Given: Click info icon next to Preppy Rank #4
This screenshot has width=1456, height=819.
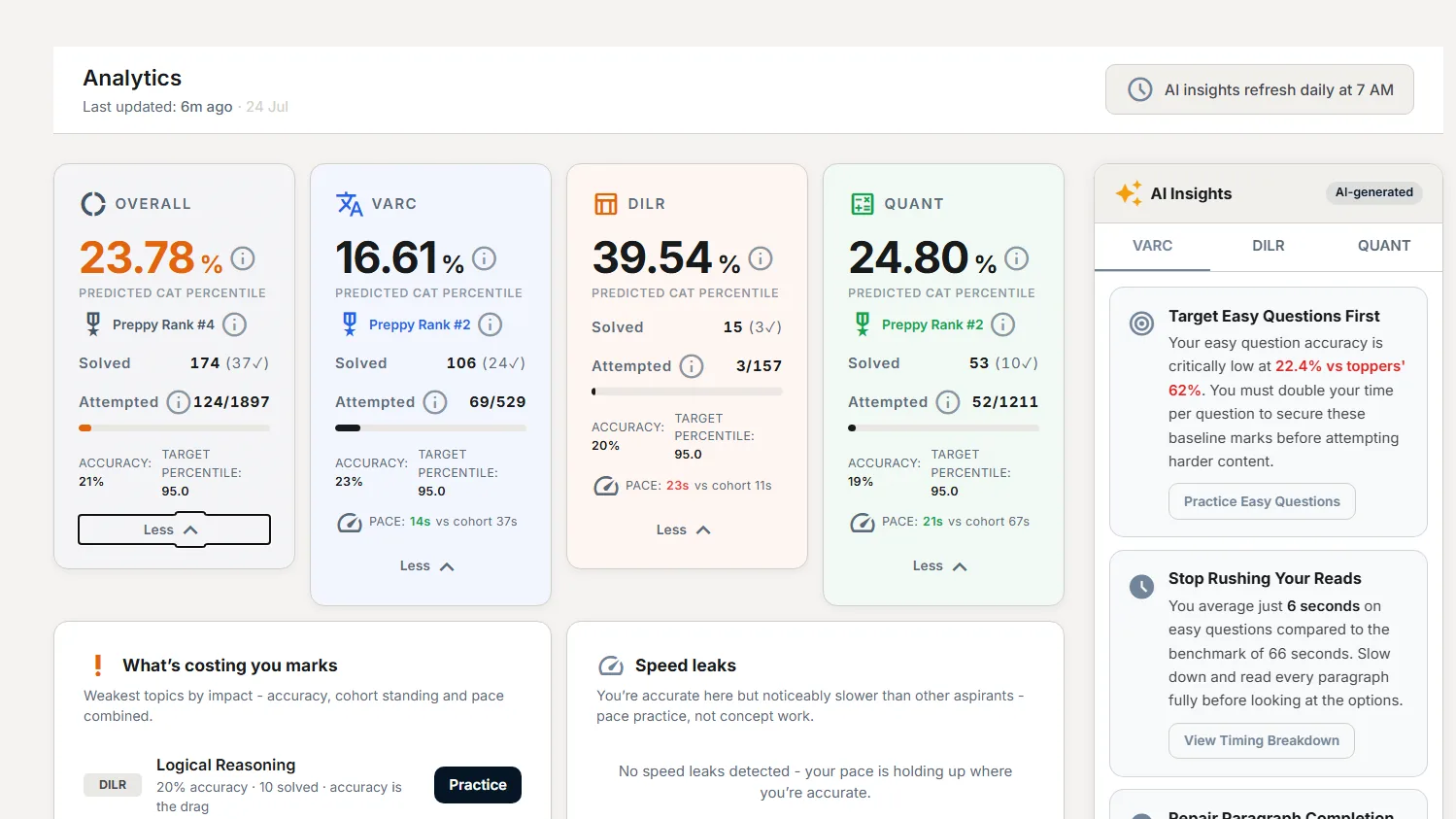Looking at the screenshot, I should click(x=234, y=324).
